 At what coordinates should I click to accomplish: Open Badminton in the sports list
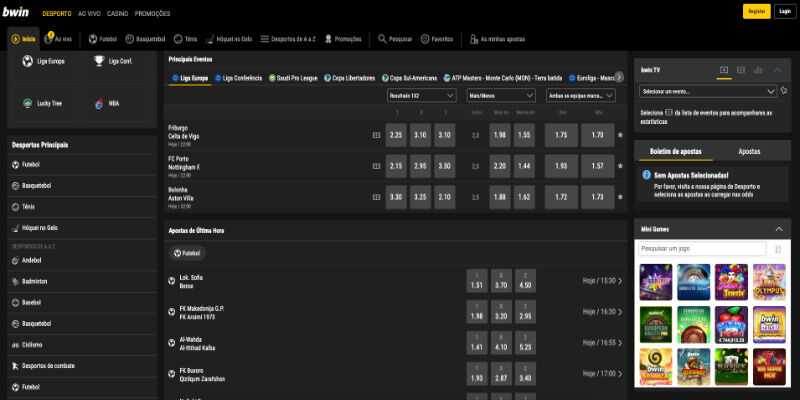pyautogui.click(x=82, y=282)
